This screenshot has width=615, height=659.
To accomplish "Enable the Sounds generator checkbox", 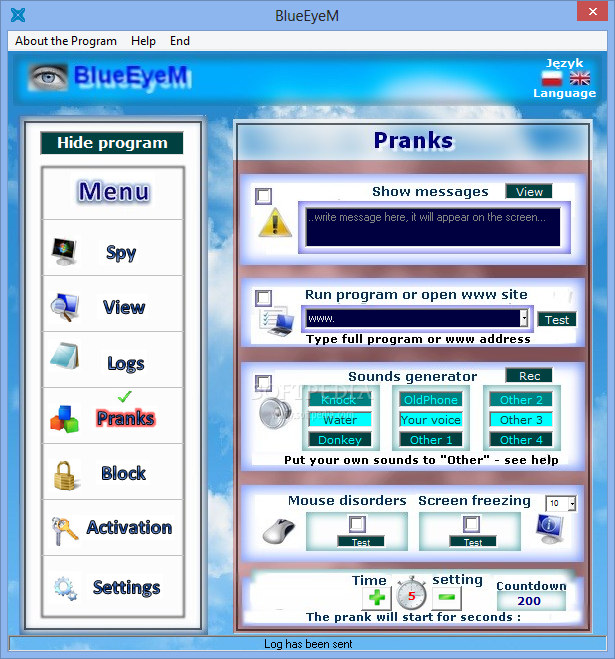I will click(x=264, y=383).
